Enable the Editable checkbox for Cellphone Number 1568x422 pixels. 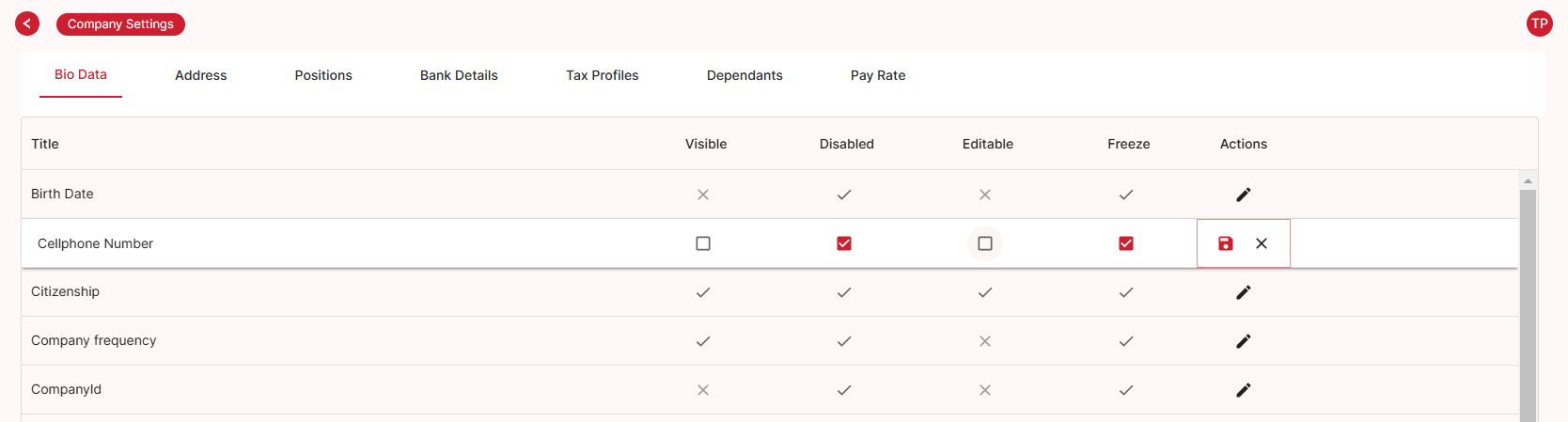(985, 243)
